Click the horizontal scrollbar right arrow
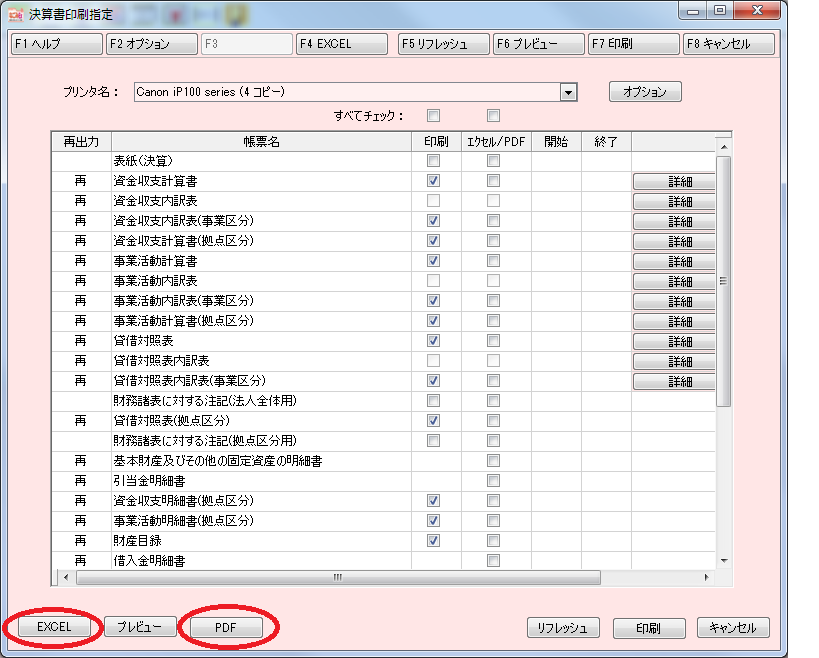Screen dimensions: 819x658 tap(707, 577)
